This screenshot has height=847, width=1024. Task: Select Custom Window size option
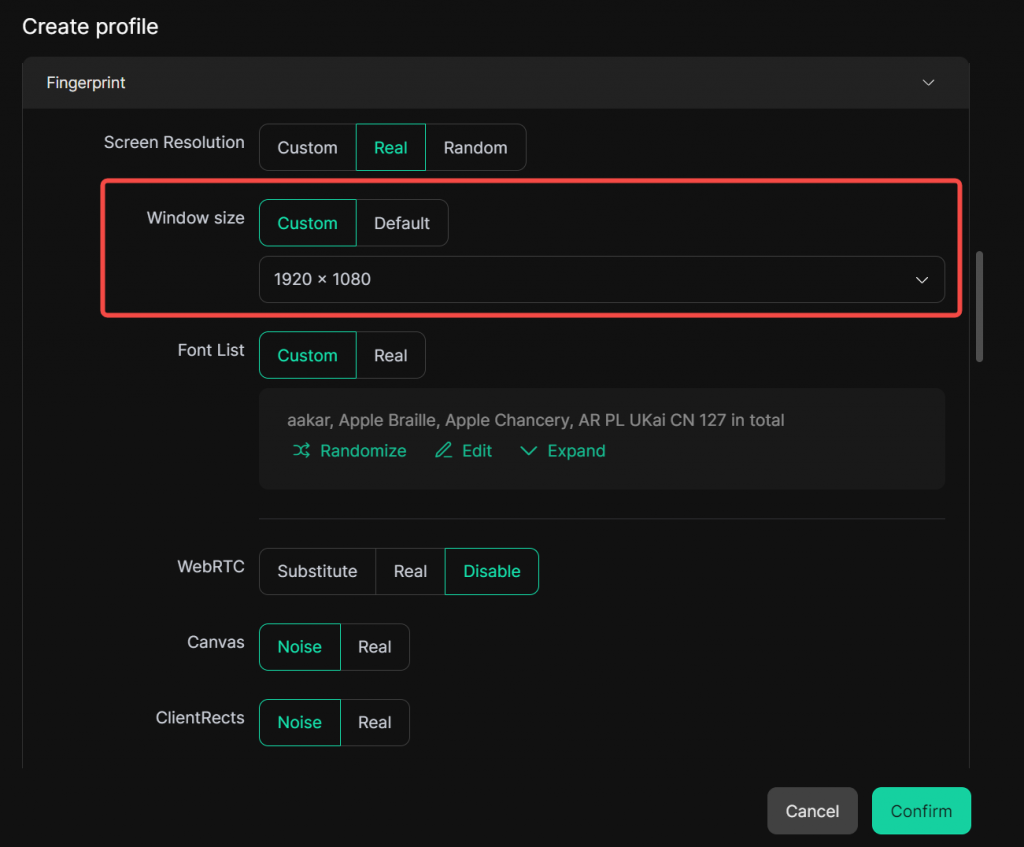pos(307,223)
